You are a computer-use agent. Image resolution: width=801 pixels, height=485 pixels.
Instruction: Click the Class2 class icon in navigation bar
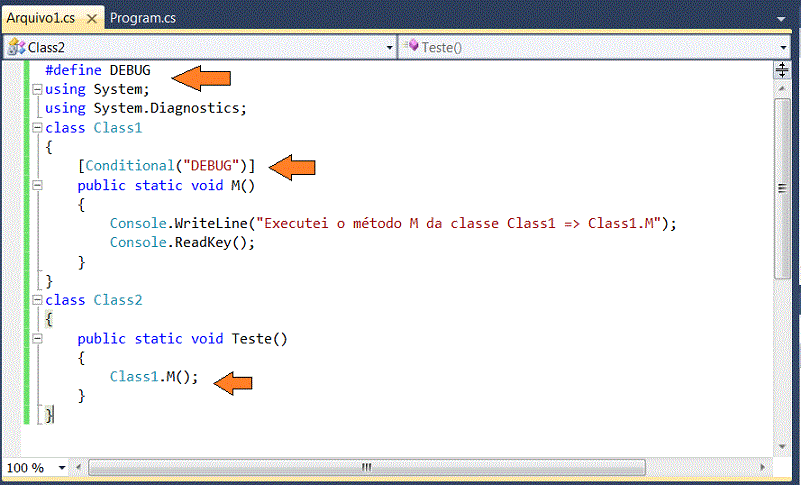pos(17,47)
